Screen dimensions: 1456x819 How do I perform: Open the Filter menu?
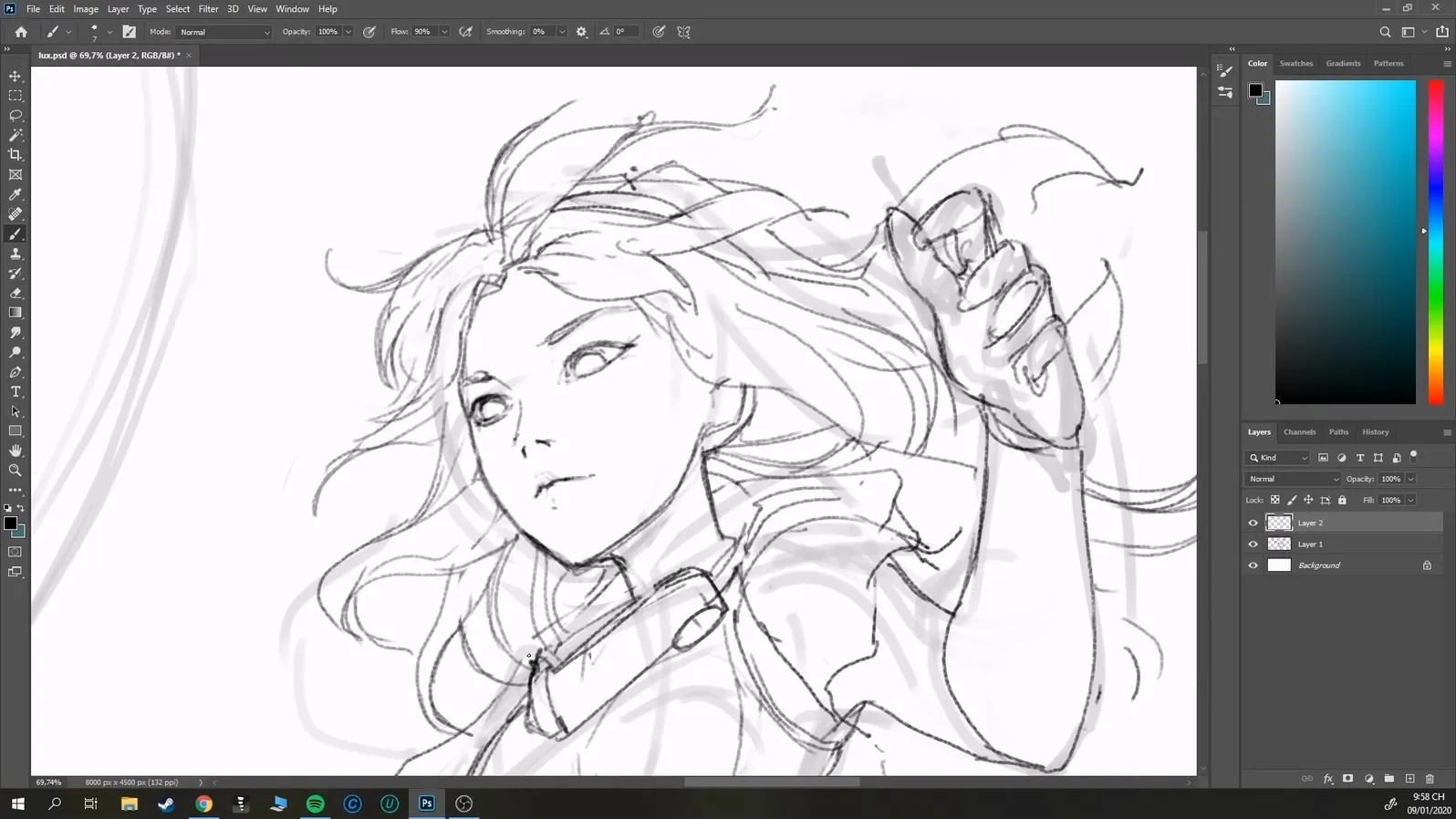[x=208, y=9]
